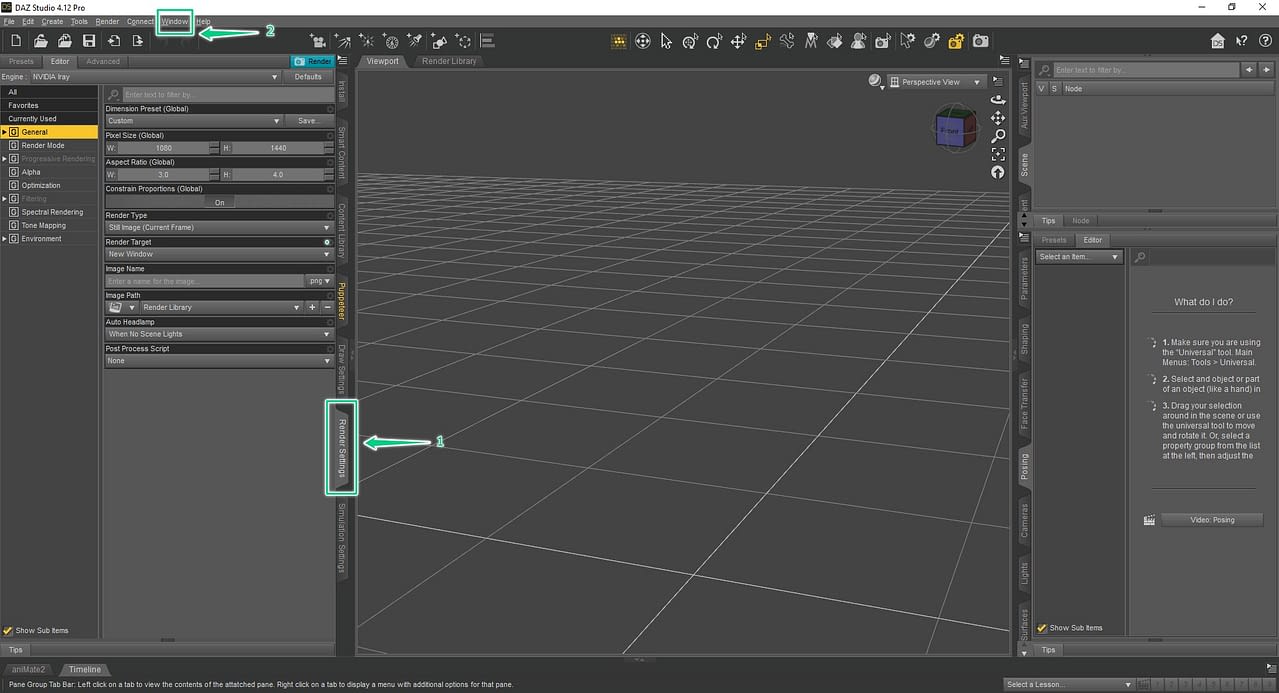Toggle Constrain Proportions On setting
The height and width of the screenshot is (693, 1279).
[x=219, y=201]
